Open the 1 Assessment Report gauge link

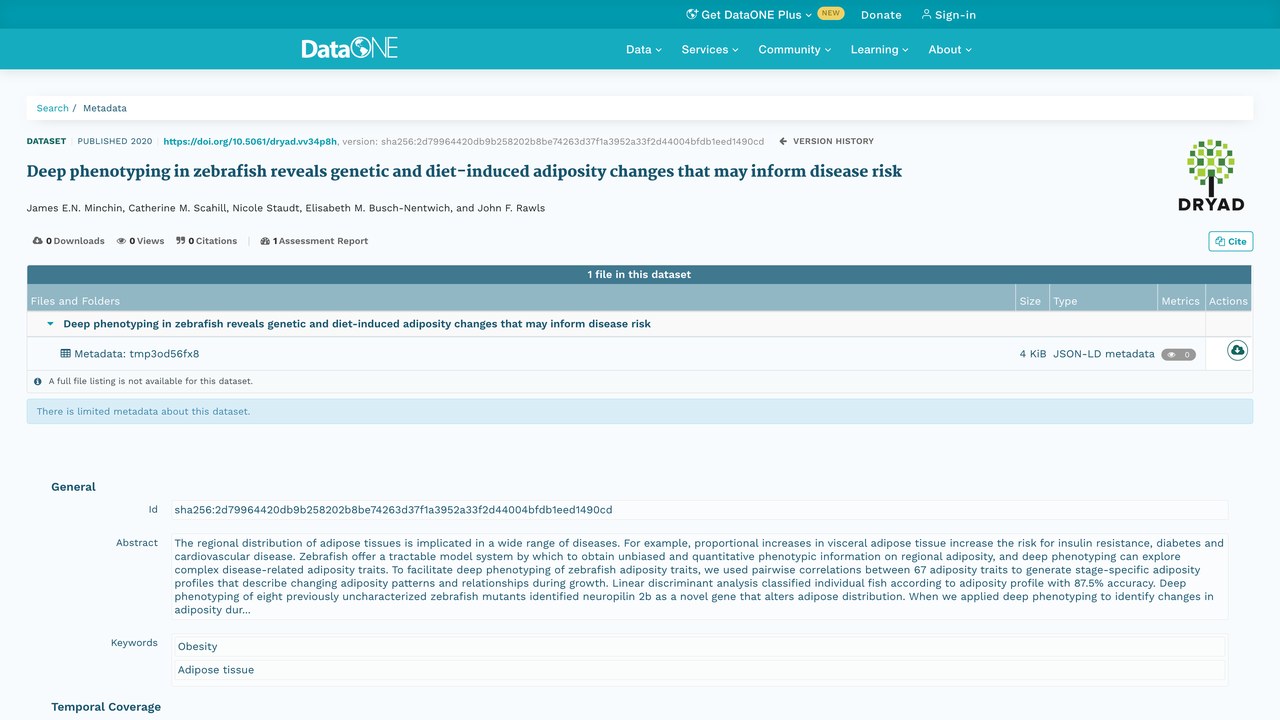[x=314, y=241]
